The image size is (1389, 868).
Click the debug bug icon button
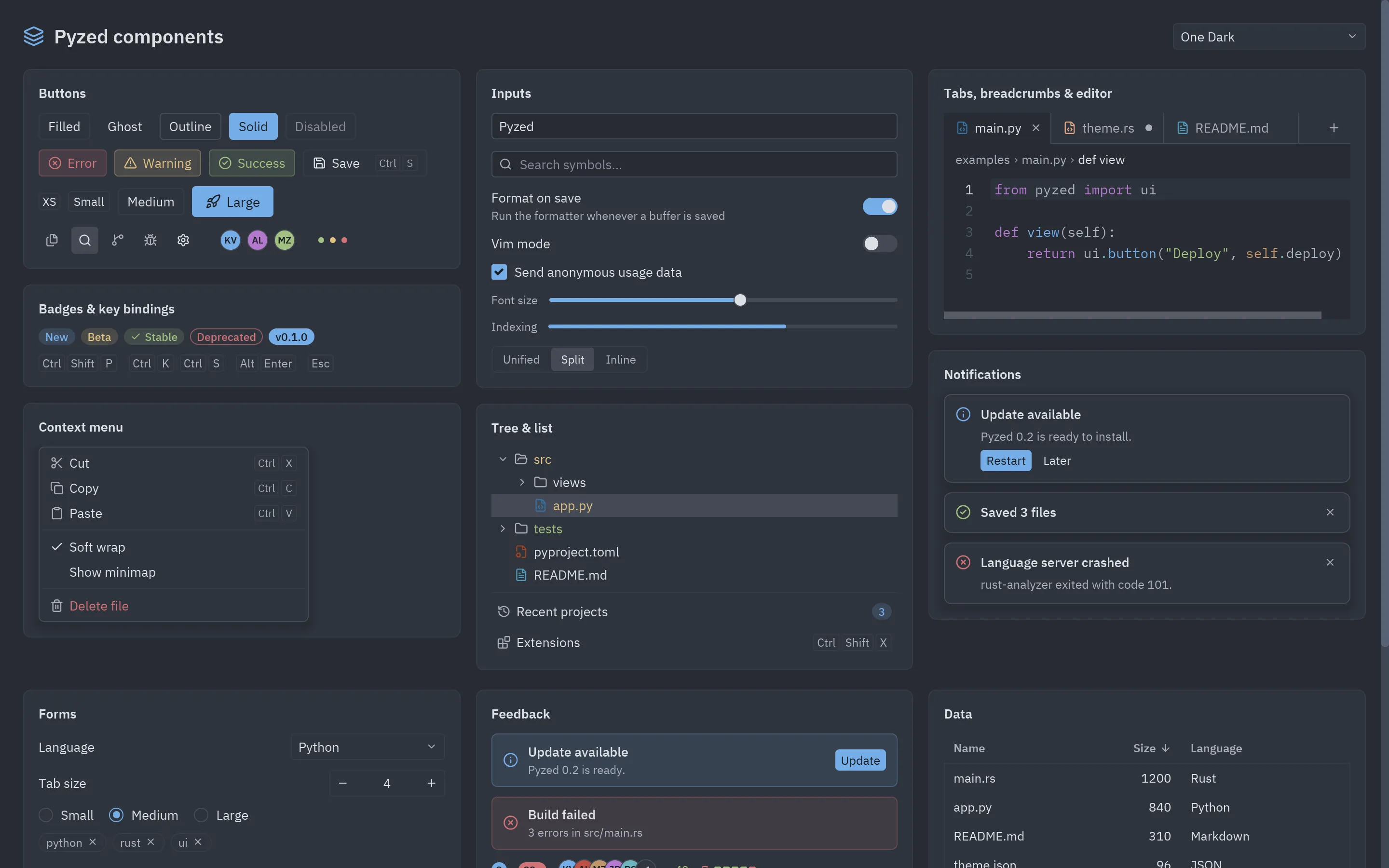click(x=150, y=240)
